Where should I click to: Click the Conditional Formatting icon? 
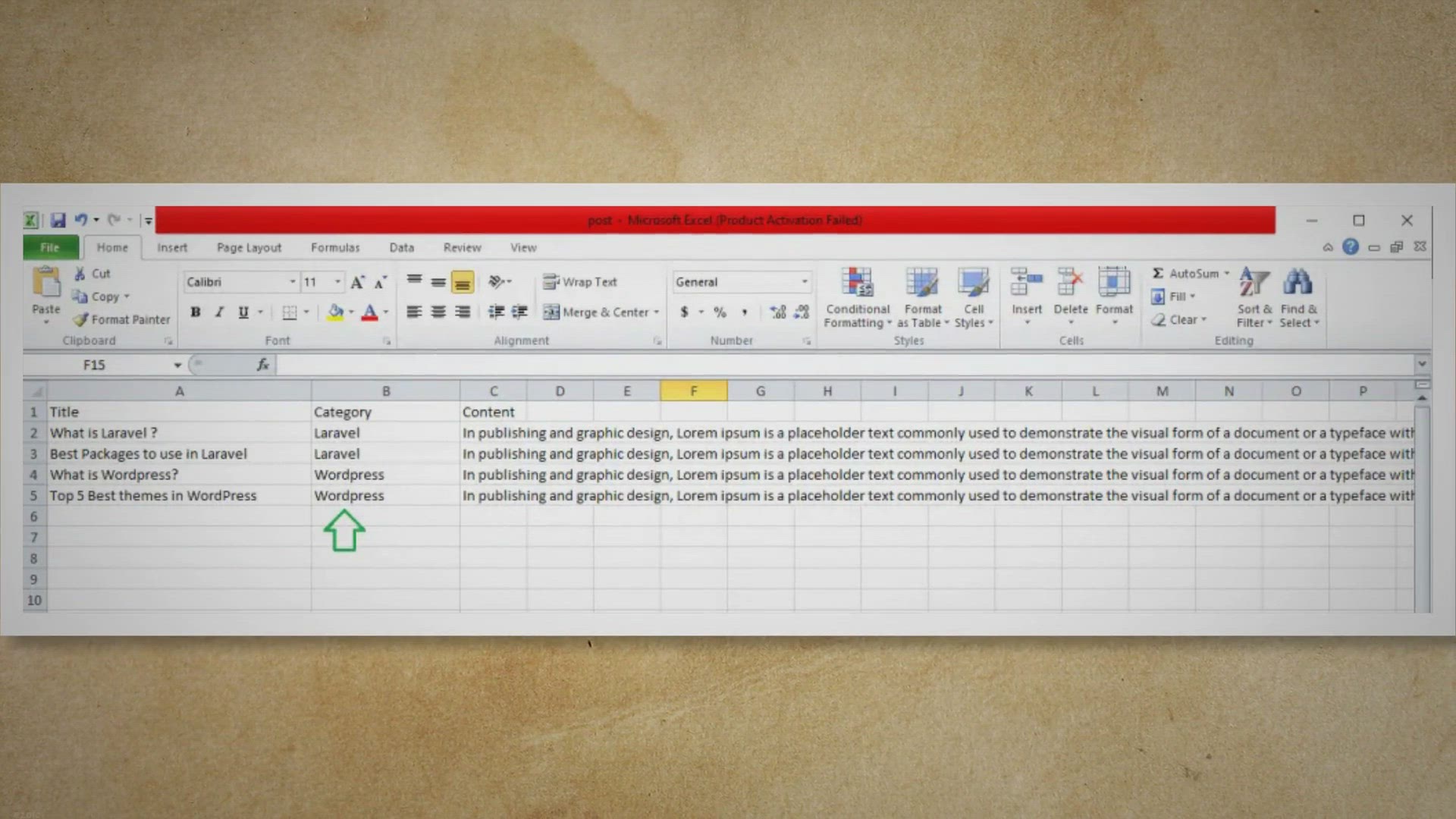pos(857,284)
